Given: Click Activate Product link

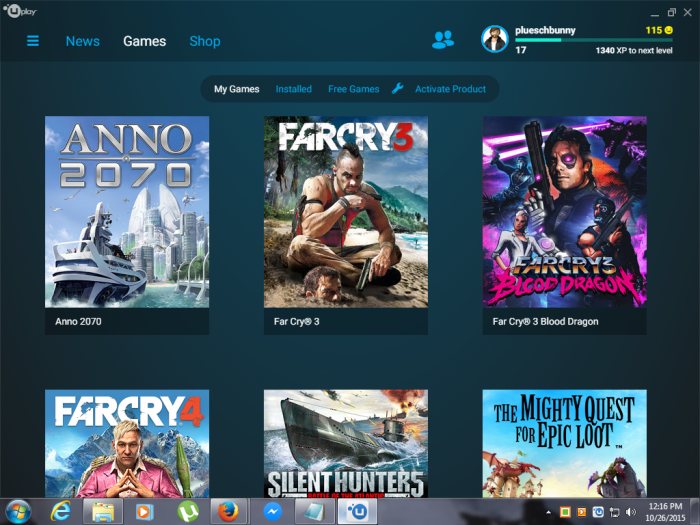Looking at the screenshot, I should [450, 89].
